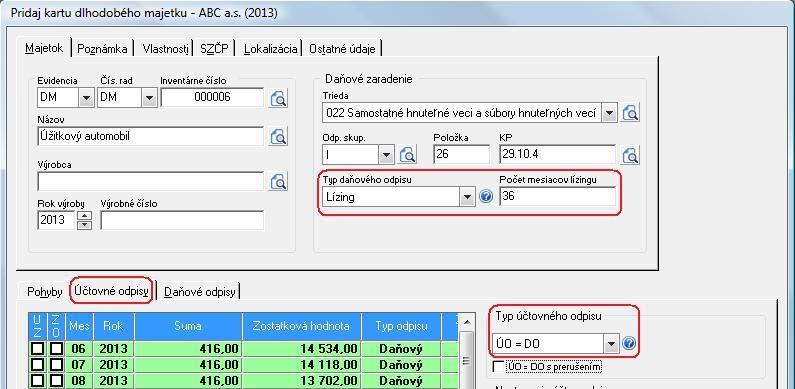The height and width of the screenshot is (389, 795).
Task: Check the UZ box in row 08 2013
Action: pyautogui.click(x=38, y=381)
